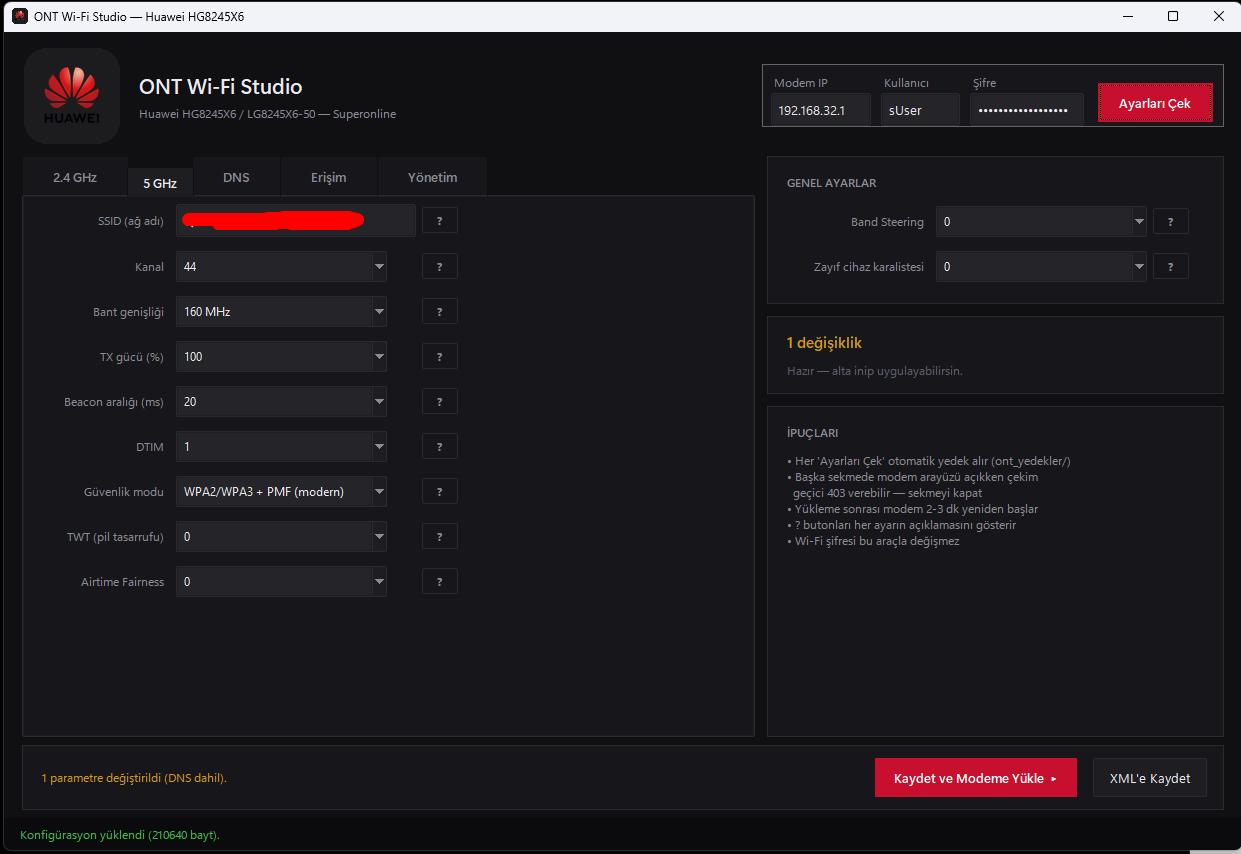Viewport: 1241px width, 854px height.
Task: Click the 'GENEL AYARLAR' heading
Action: coord(832,183)
